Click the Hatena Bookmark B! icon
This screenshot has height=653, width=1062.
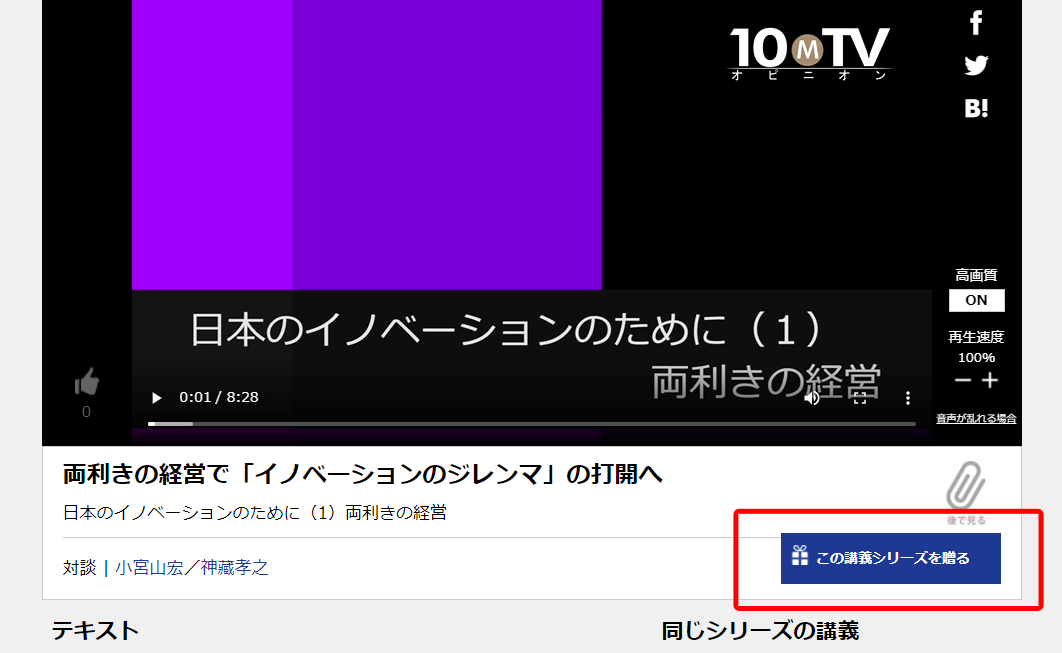point(976,109)
